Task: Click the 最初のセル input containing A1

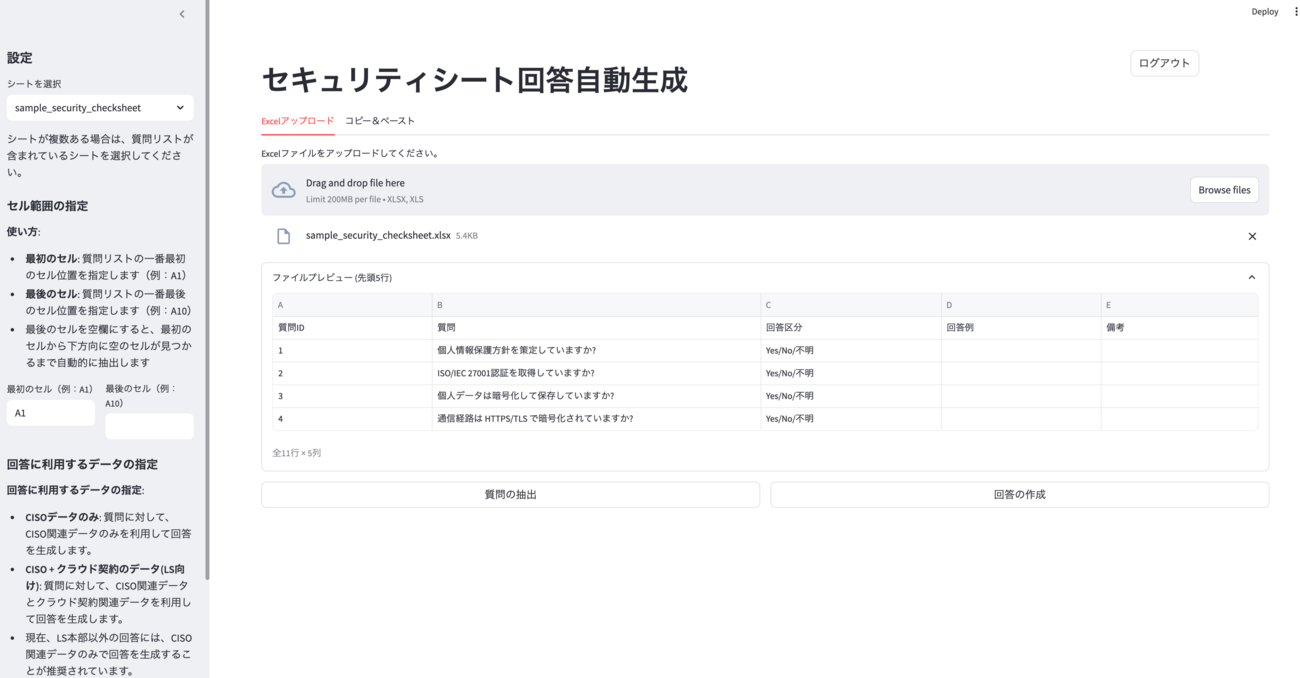Action: (x=50, y=412)
